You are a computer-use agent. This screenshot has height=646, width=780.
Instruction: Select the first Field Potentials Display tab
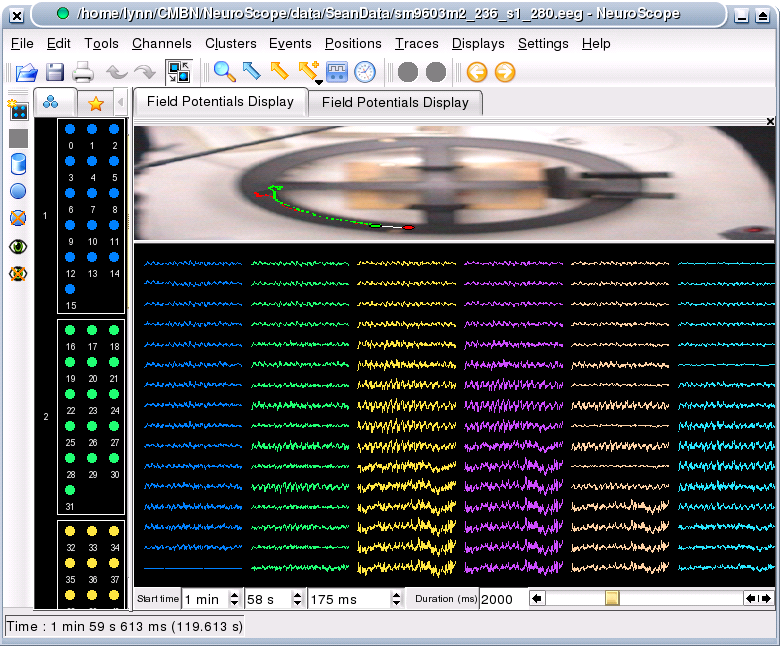pos(220,102)
